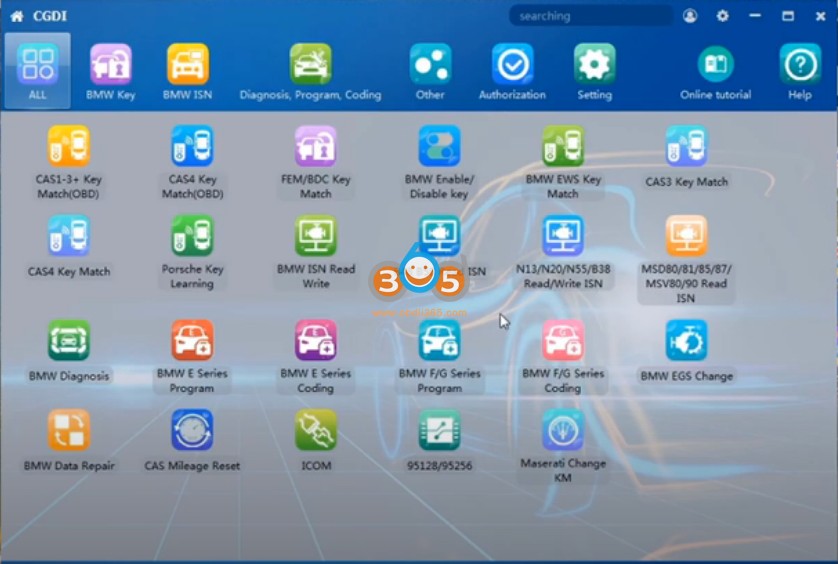This screenshot has width=838, height=564.
Task: Open MSD80/81/85/87/MSV80/90 Read ISN
Action: (x=686, y=260)
